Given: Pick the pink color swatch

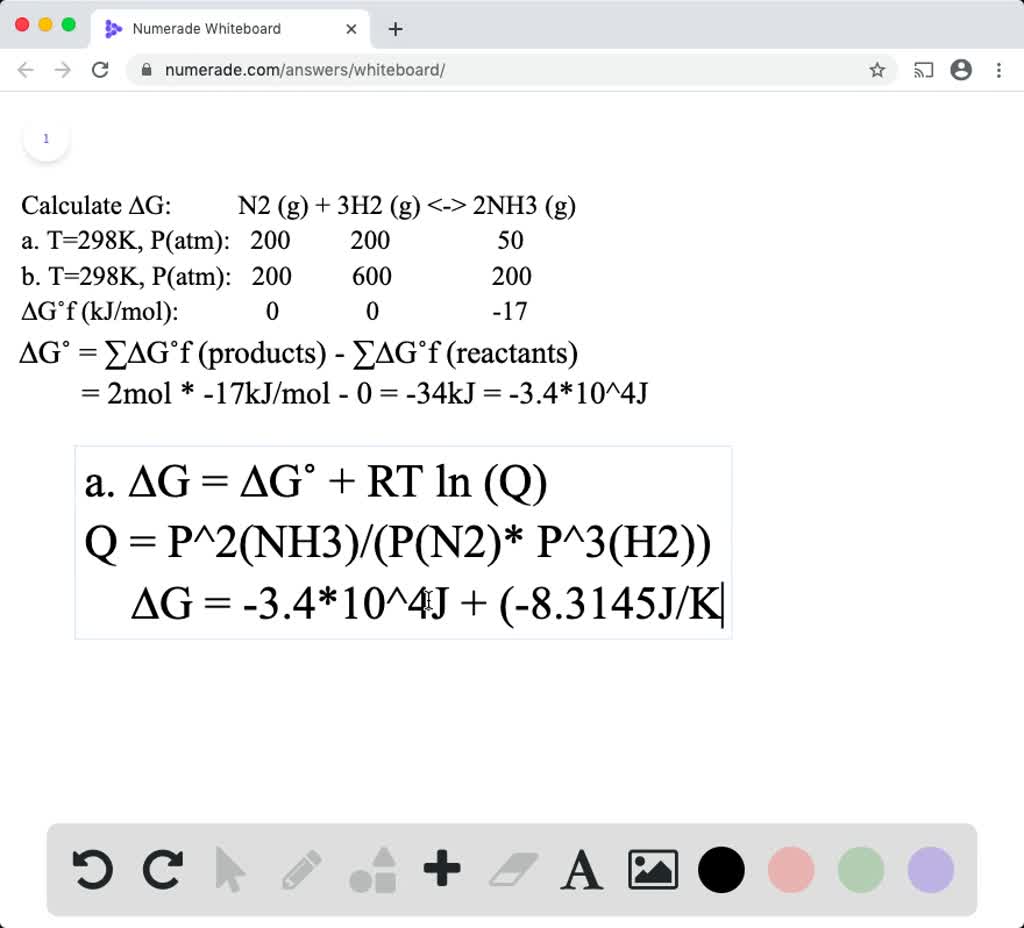Looking at the screenshot, I should [790, 870].
